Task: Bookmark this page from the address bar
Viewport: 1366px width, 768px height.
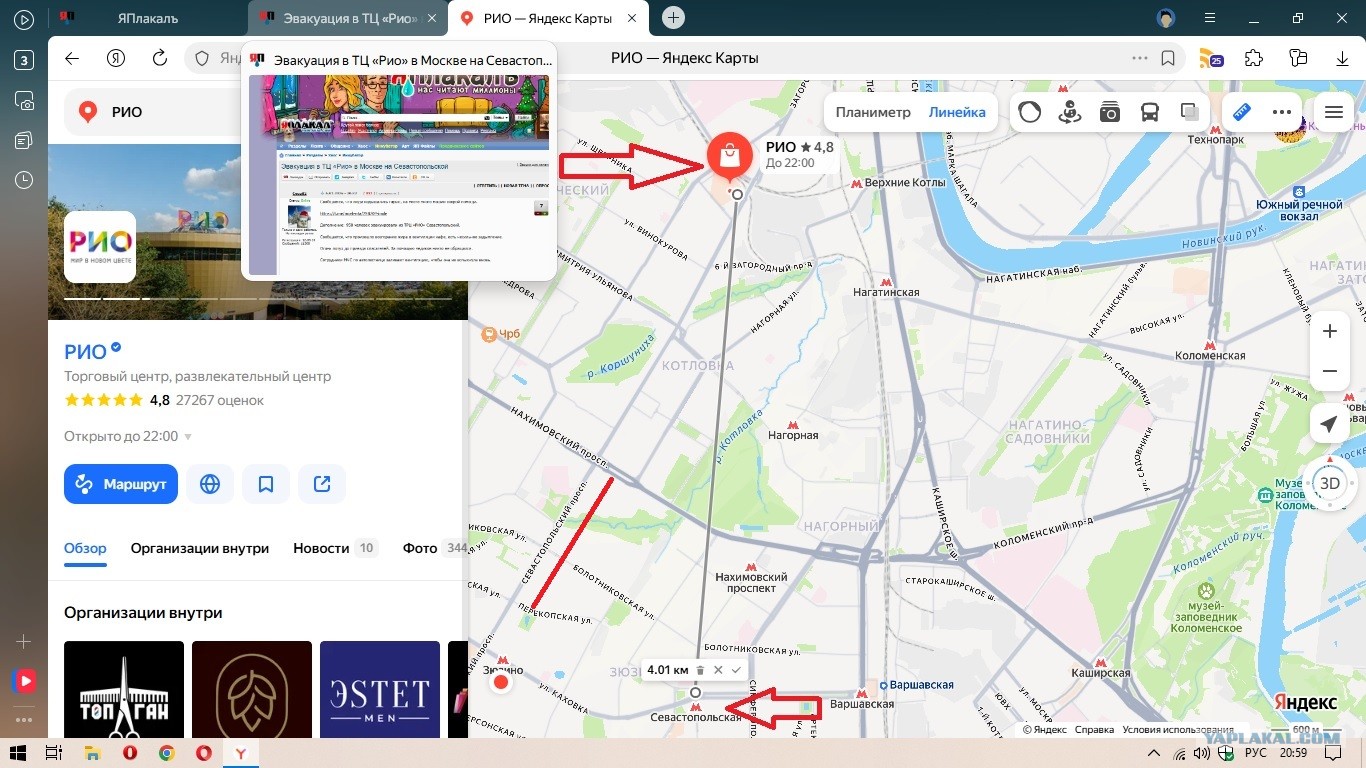Action: click(x=1167, y=58)
